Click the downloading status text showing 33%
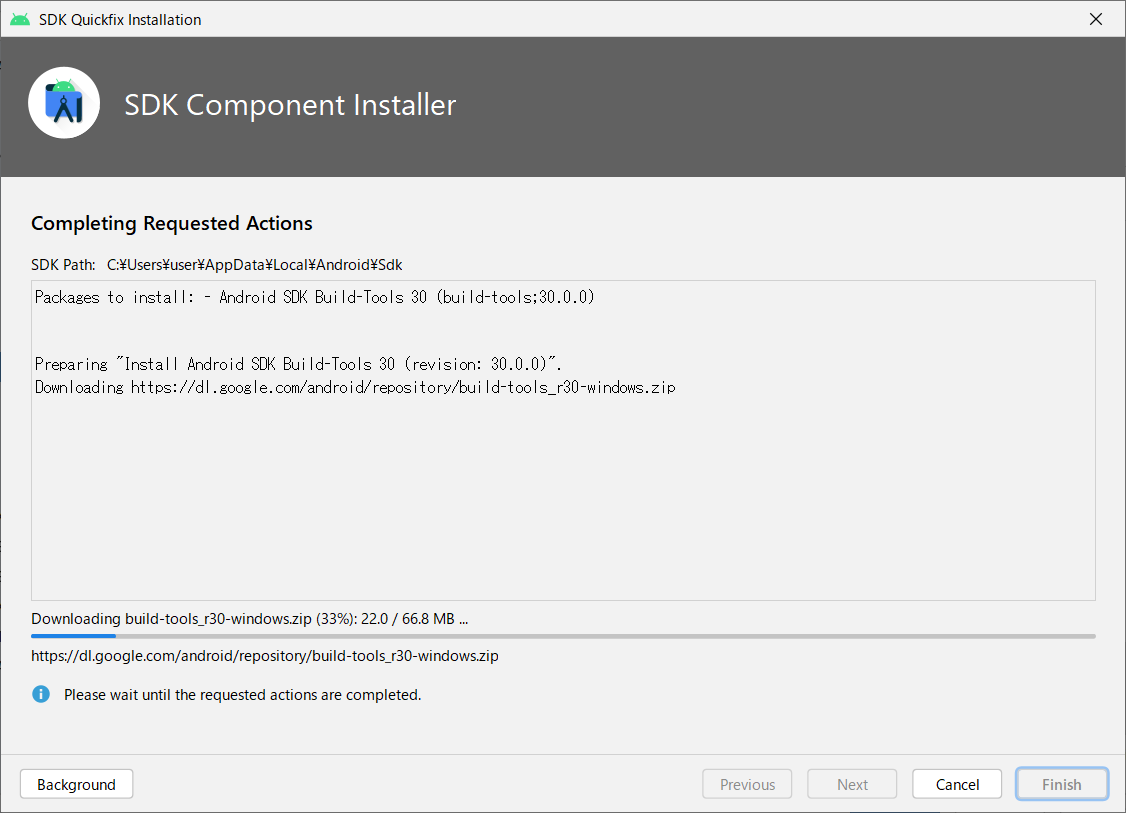This screenshot has width=1126, height=813. tap(249, 618)
